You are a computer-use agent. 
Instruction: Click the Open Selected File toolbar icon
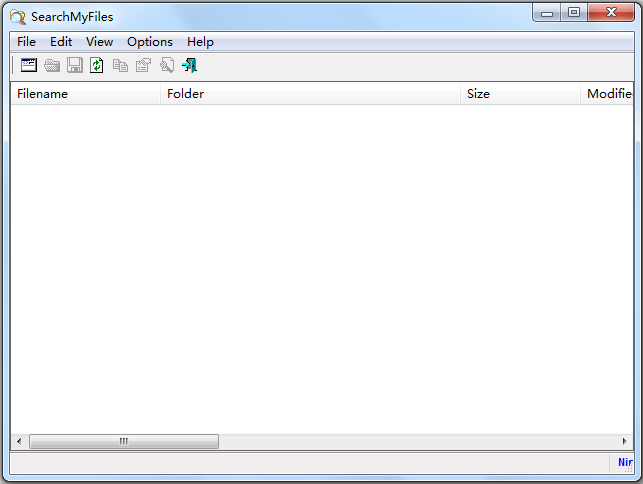[52, 65]
